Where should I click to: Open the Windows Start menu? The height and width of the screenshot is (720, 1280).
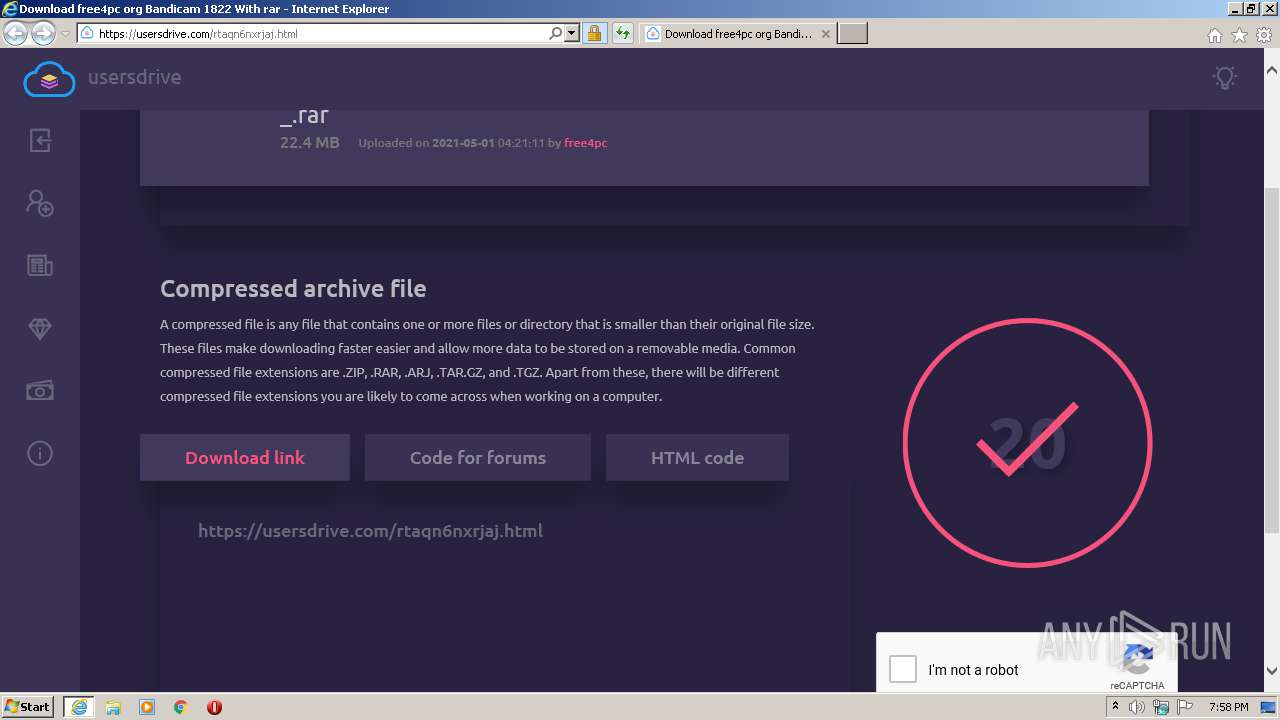28,706
